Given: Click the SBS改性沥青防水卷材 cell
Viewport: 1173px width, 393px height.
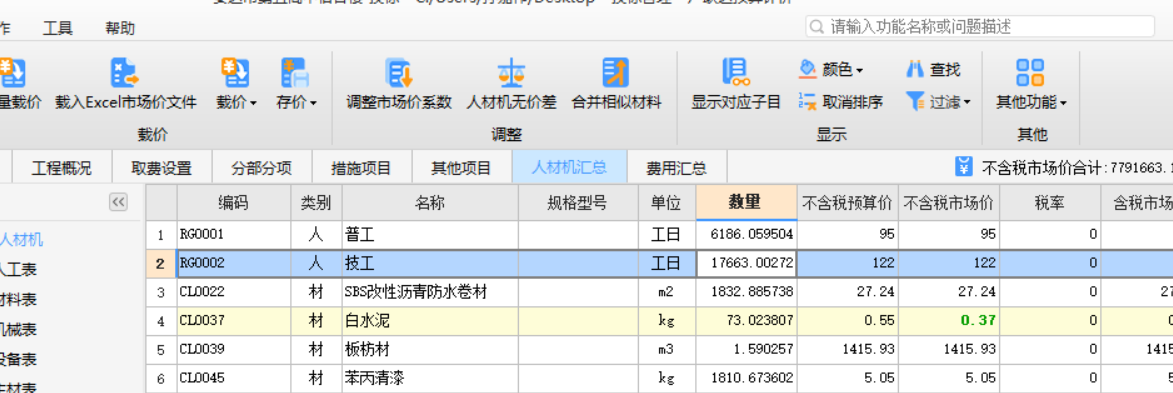Looking at the screenshot, I should pos(430,292).
